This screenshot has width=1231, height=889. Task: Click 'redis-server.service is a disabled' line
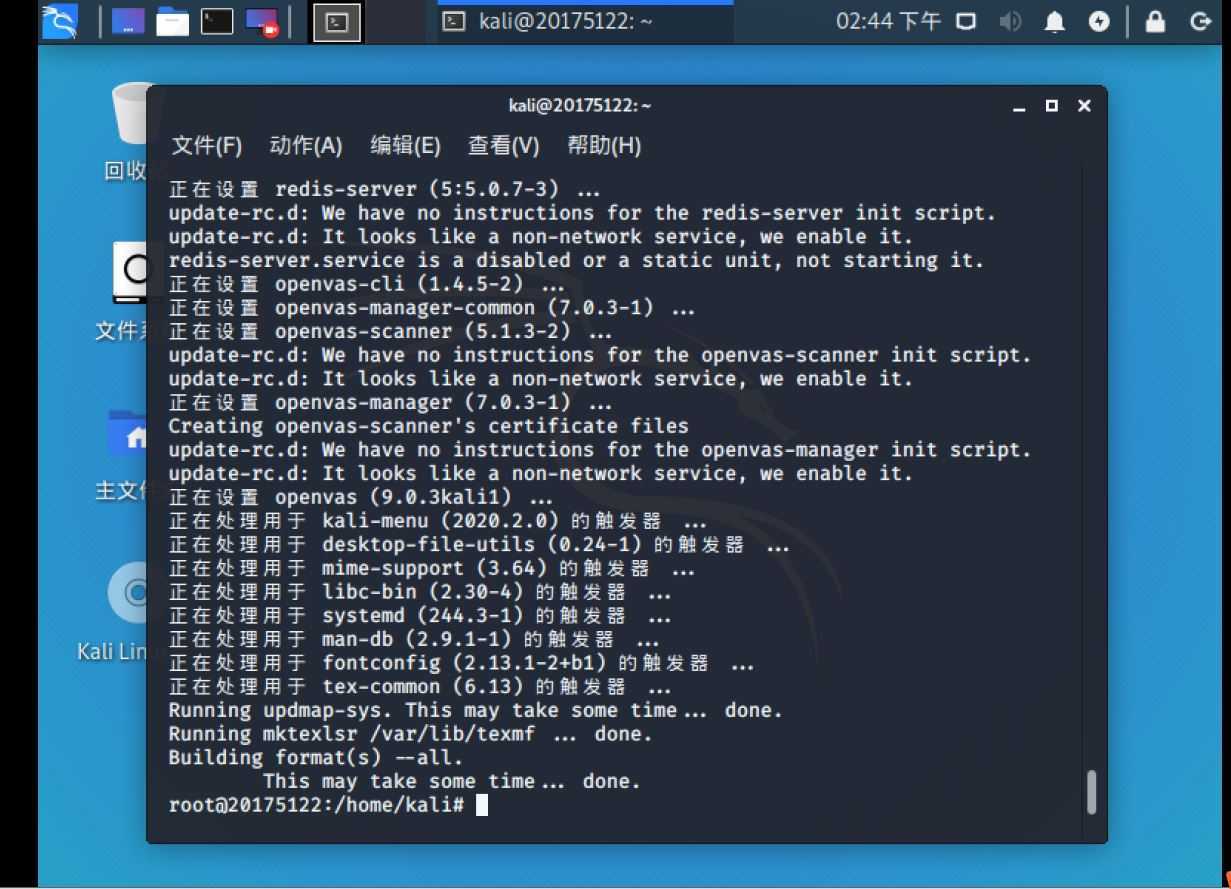pyautogui.click(x=576, y=260)
